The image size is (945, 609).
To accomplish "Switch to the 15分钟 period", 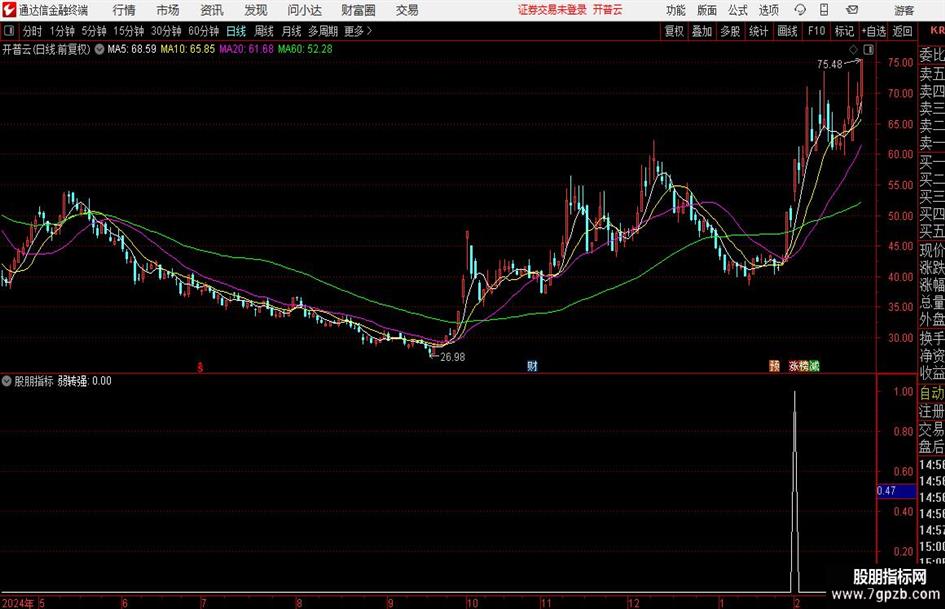I will point(128,31).
